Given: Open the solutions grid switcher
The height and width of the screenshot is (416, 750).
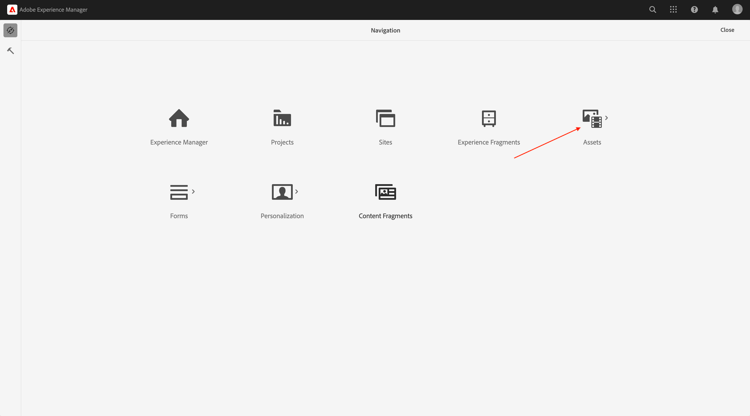Looking at the screenshot, I should coord(673,10).
